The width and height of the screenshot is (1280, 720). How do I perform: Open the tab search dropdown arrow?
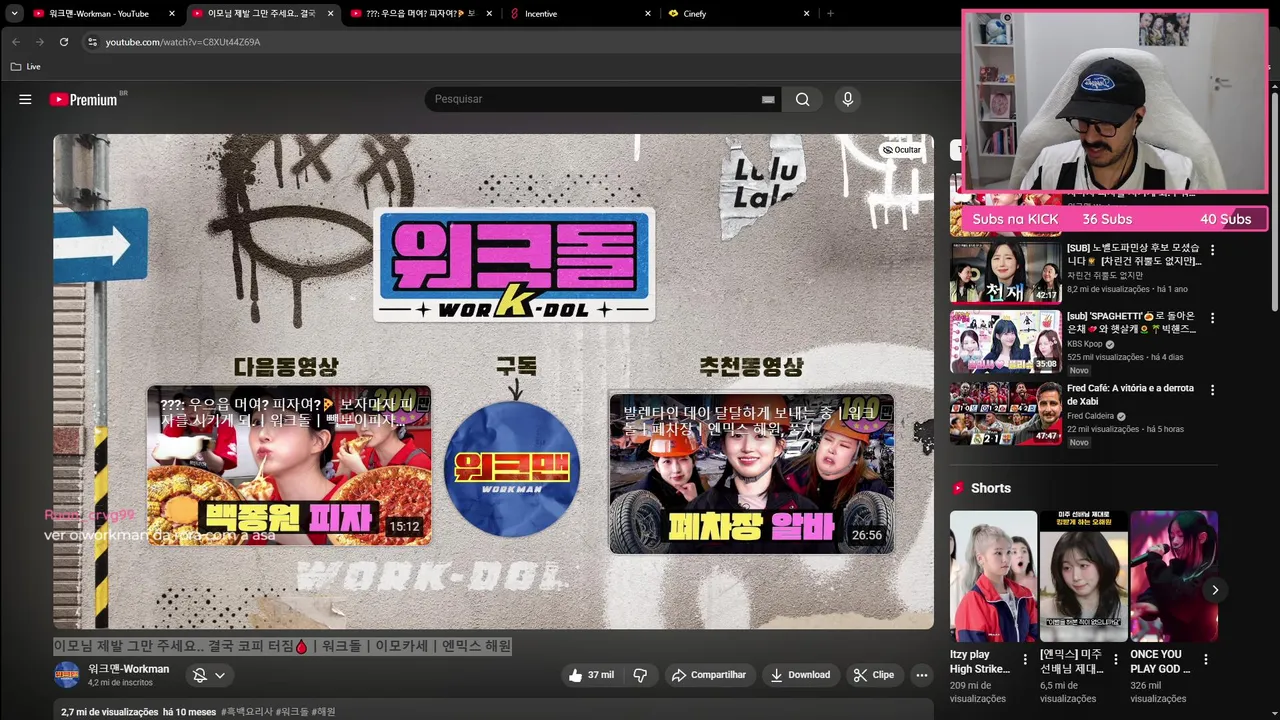point(14,13)
